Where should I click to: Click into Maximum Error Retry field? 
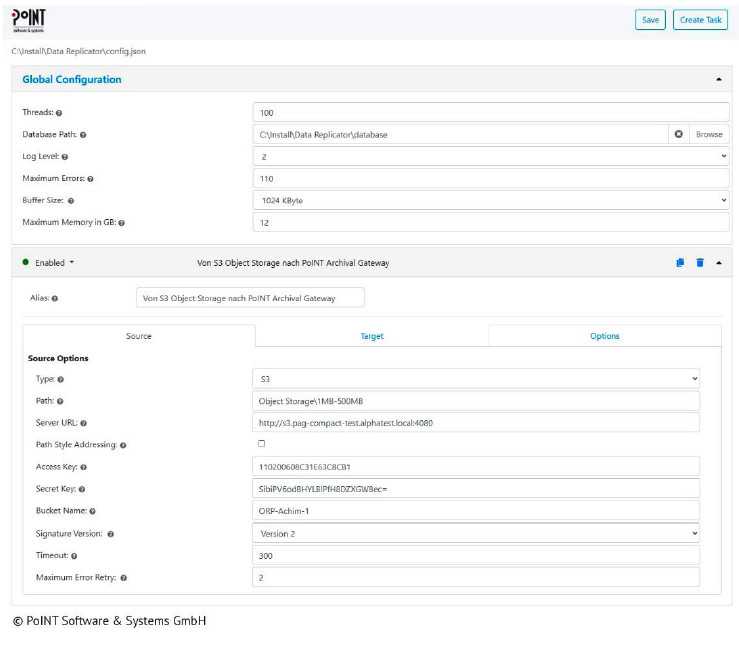point(476,577)
